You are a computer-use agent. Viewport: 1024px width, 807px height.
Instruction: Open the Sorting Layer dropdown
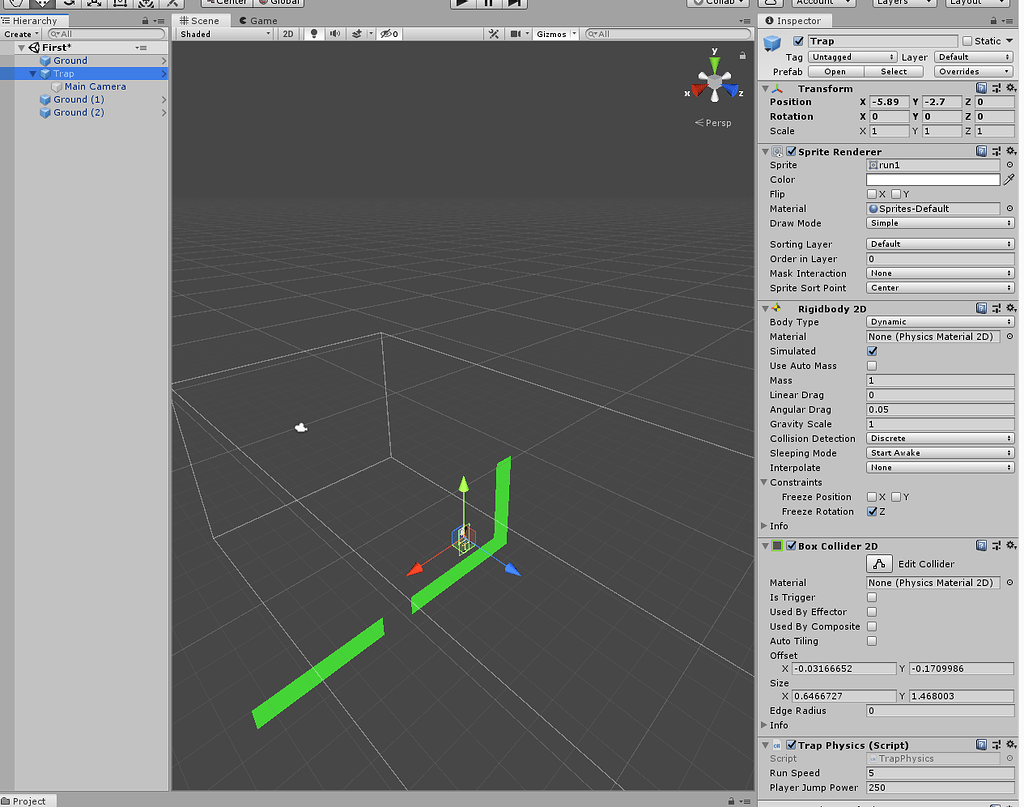pyautogui.click(x=938, y=243)
